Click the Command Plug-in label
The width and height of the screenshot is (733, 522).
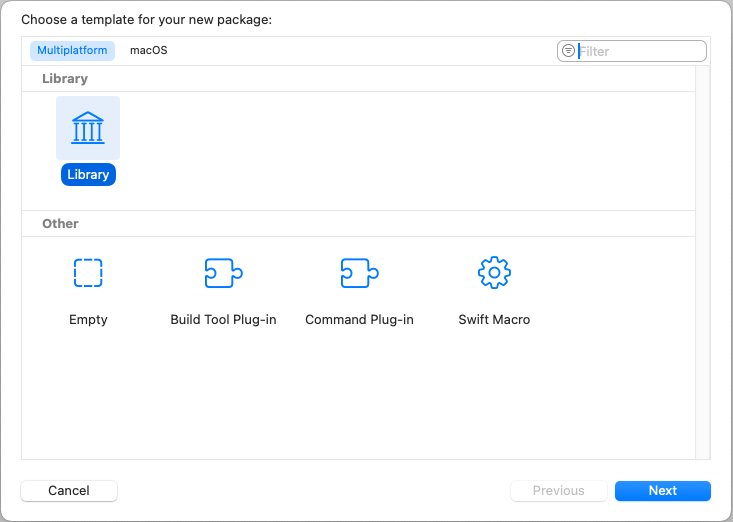pos(359,320)
